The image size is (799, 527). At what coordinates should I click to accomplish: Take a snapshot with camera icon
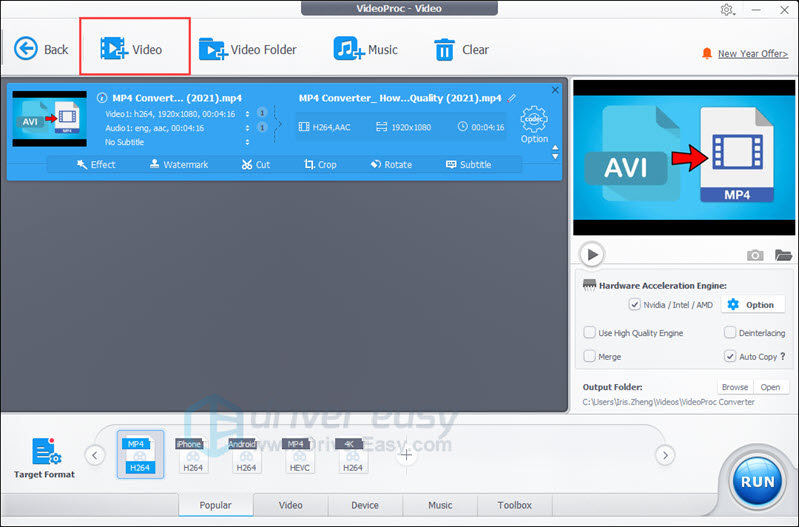(x=755, y=255)
